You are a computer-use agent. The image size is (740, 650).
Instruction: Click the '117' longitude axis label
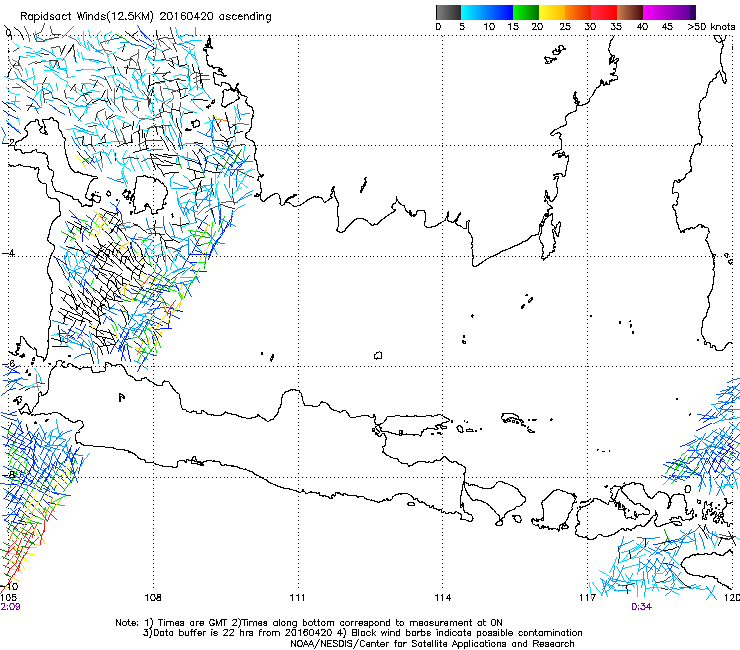click(x=588, y=597)
